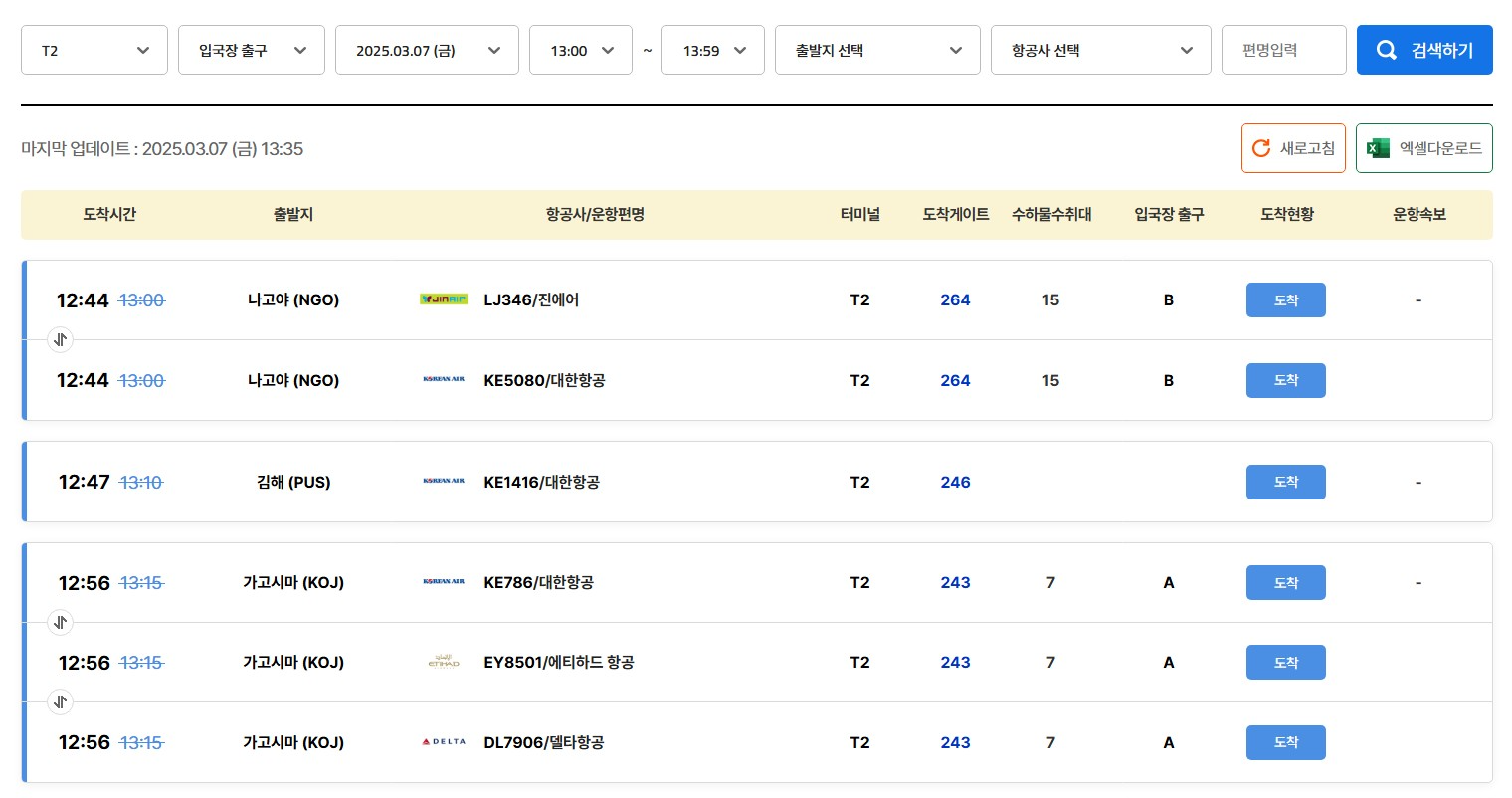The height and width of the screenshot is (798, 1512).
Task: Click the KE1416/대한항공 flight text
Action: click(x=541, y=482)
